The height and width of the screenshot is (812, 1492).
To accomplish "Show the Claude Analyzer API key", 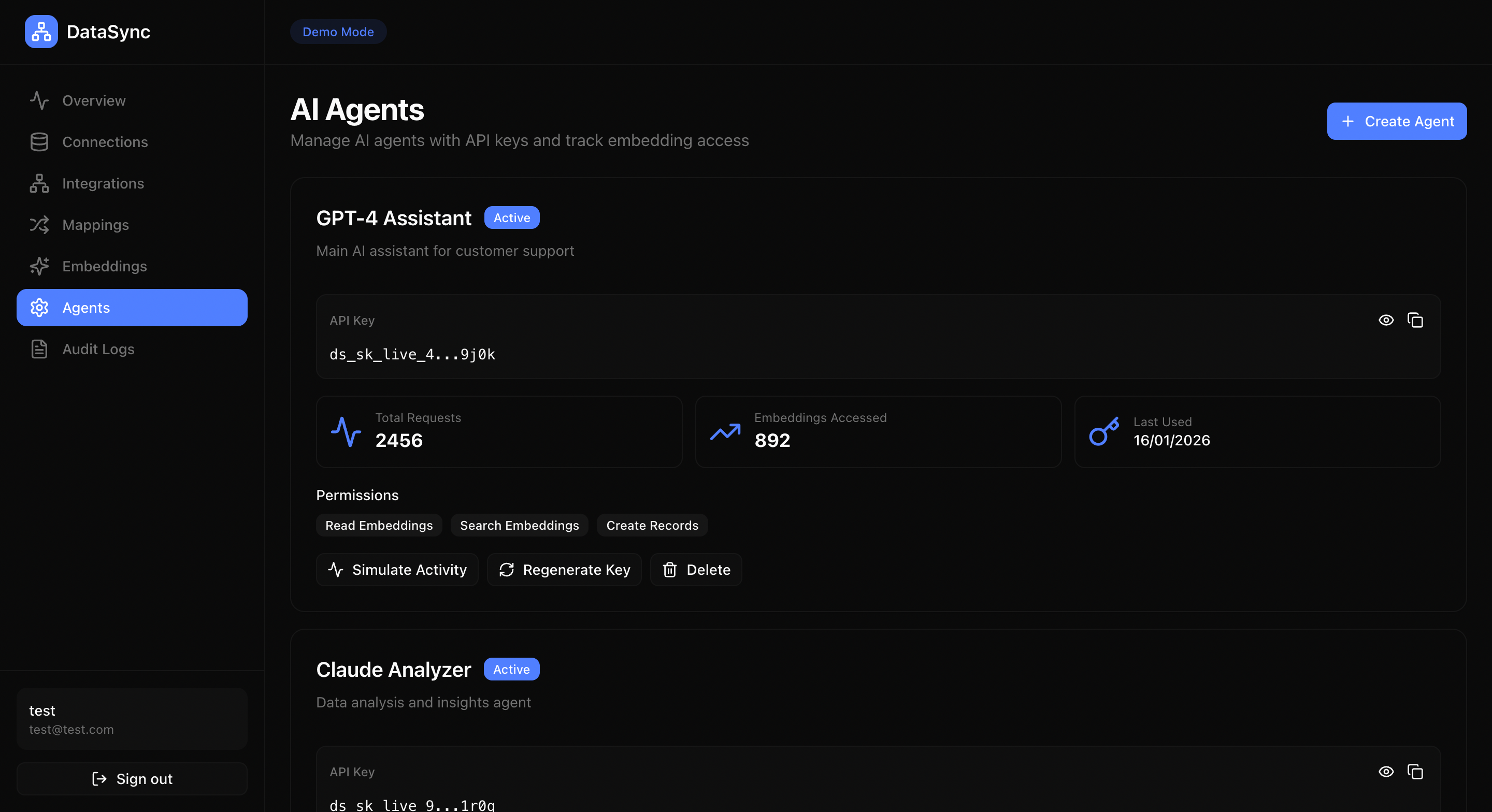I will pyautogui.click(x=1386, y=772).
